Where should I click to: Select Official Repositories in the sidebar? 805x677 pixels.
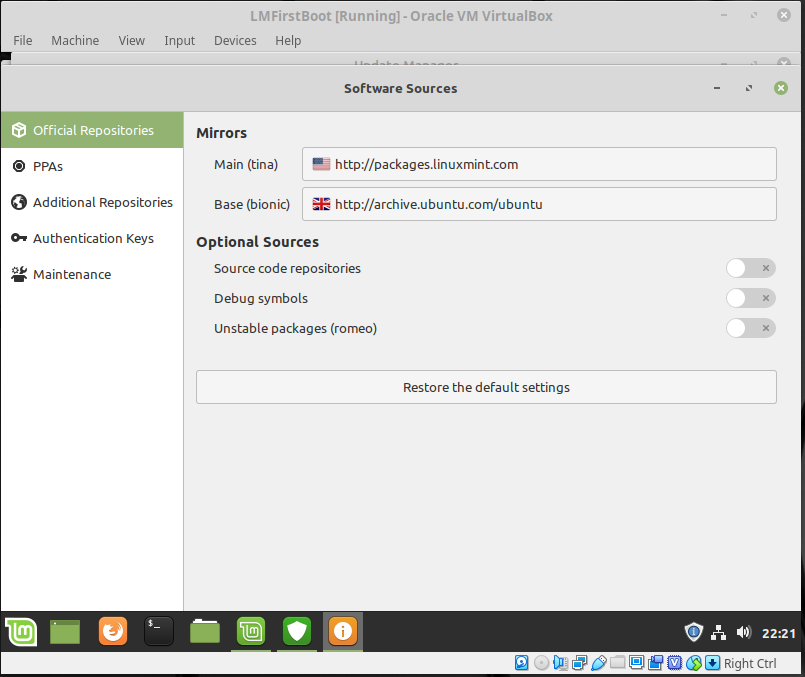pyautogui.click(x=92, y=130)
